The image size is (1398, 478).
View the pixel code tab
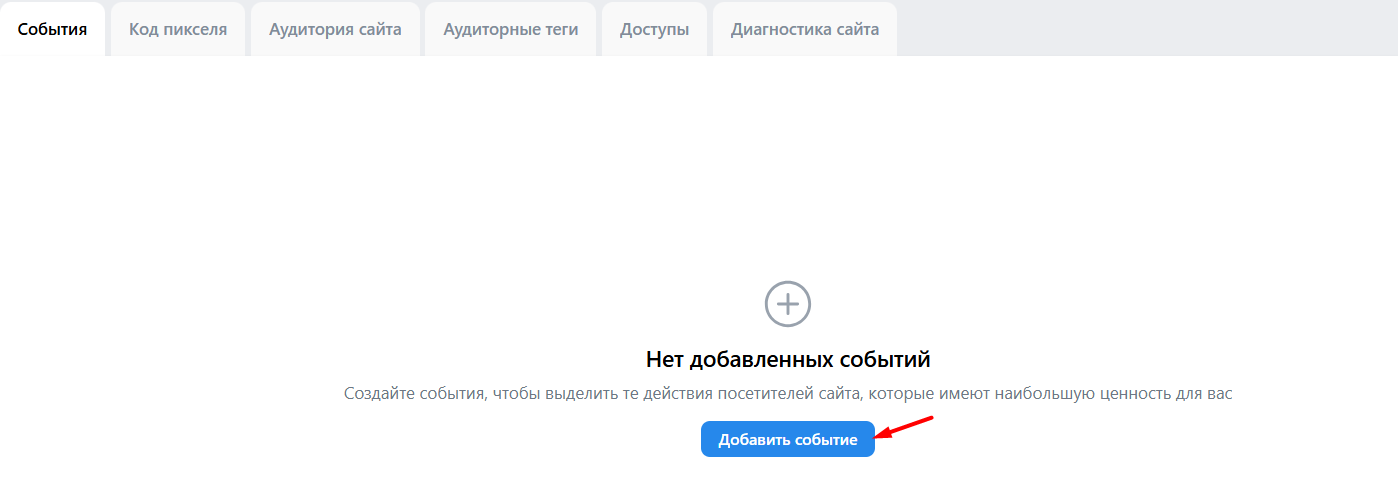[178, 29]
